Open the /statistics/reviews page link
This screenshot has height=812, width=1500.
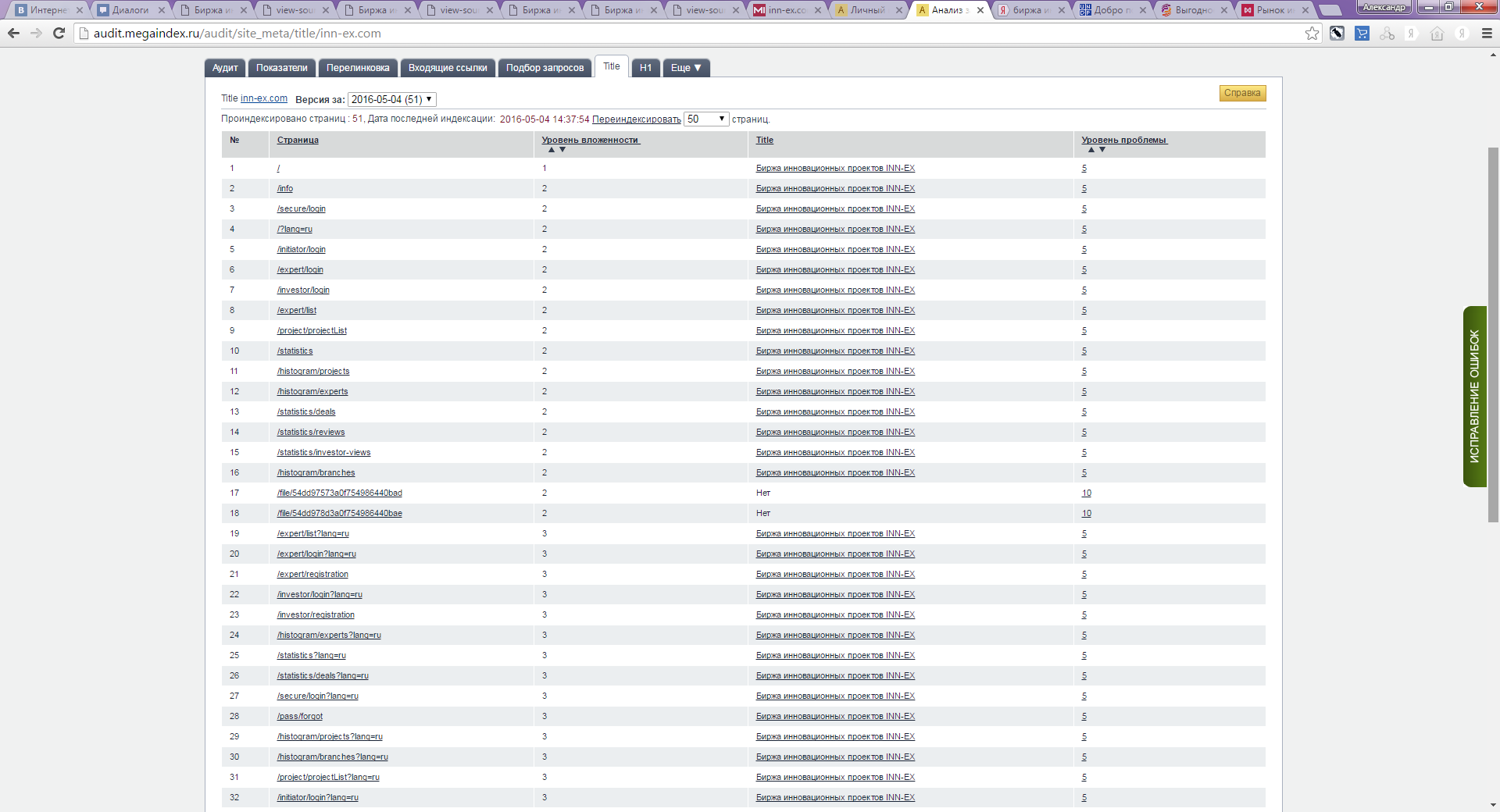(311, 433)
